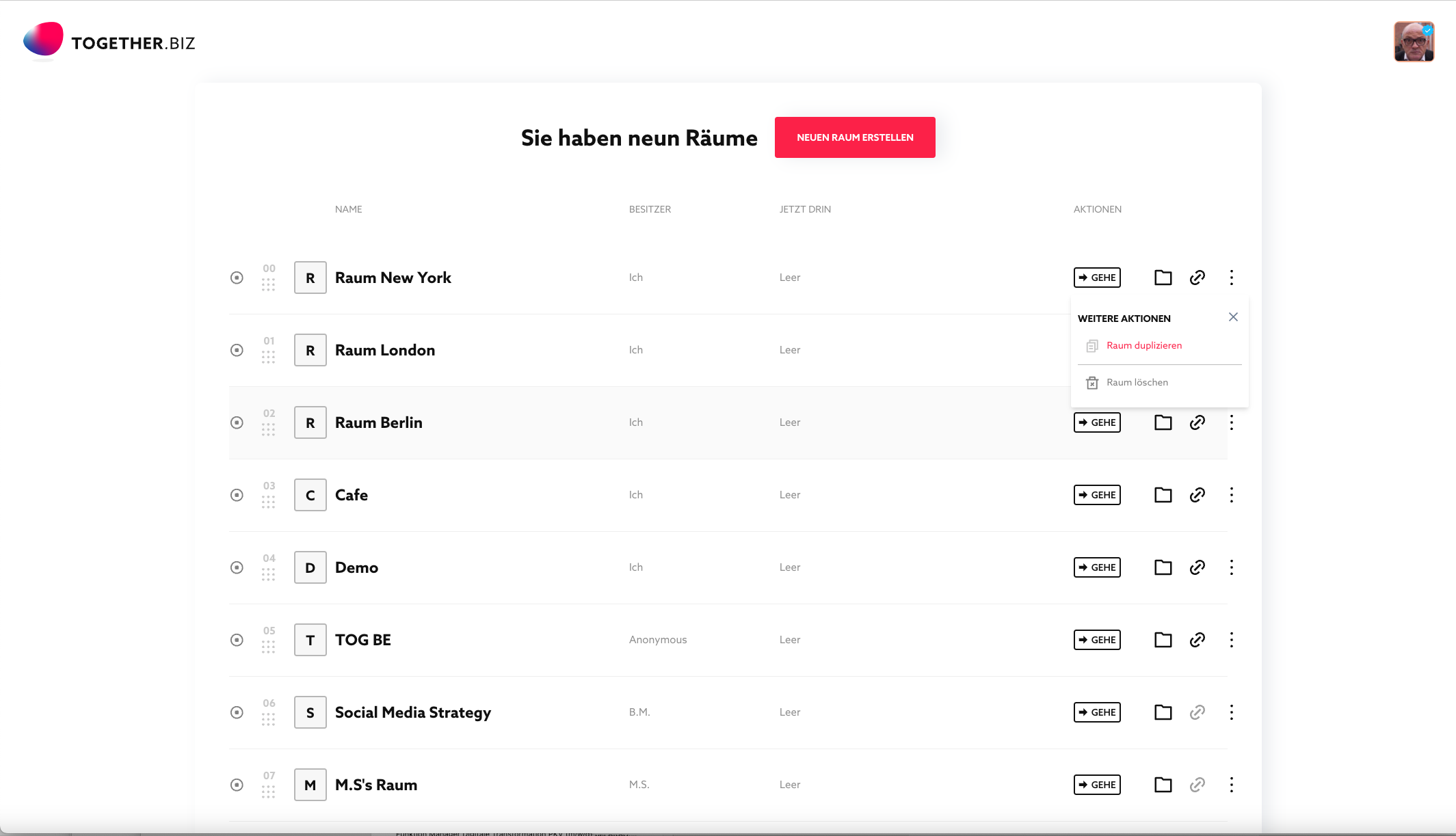This screenshot has height=836, width=1456.
Task: Click GEHE button for Social Media Strategy
Action: tap(1097, 712)
